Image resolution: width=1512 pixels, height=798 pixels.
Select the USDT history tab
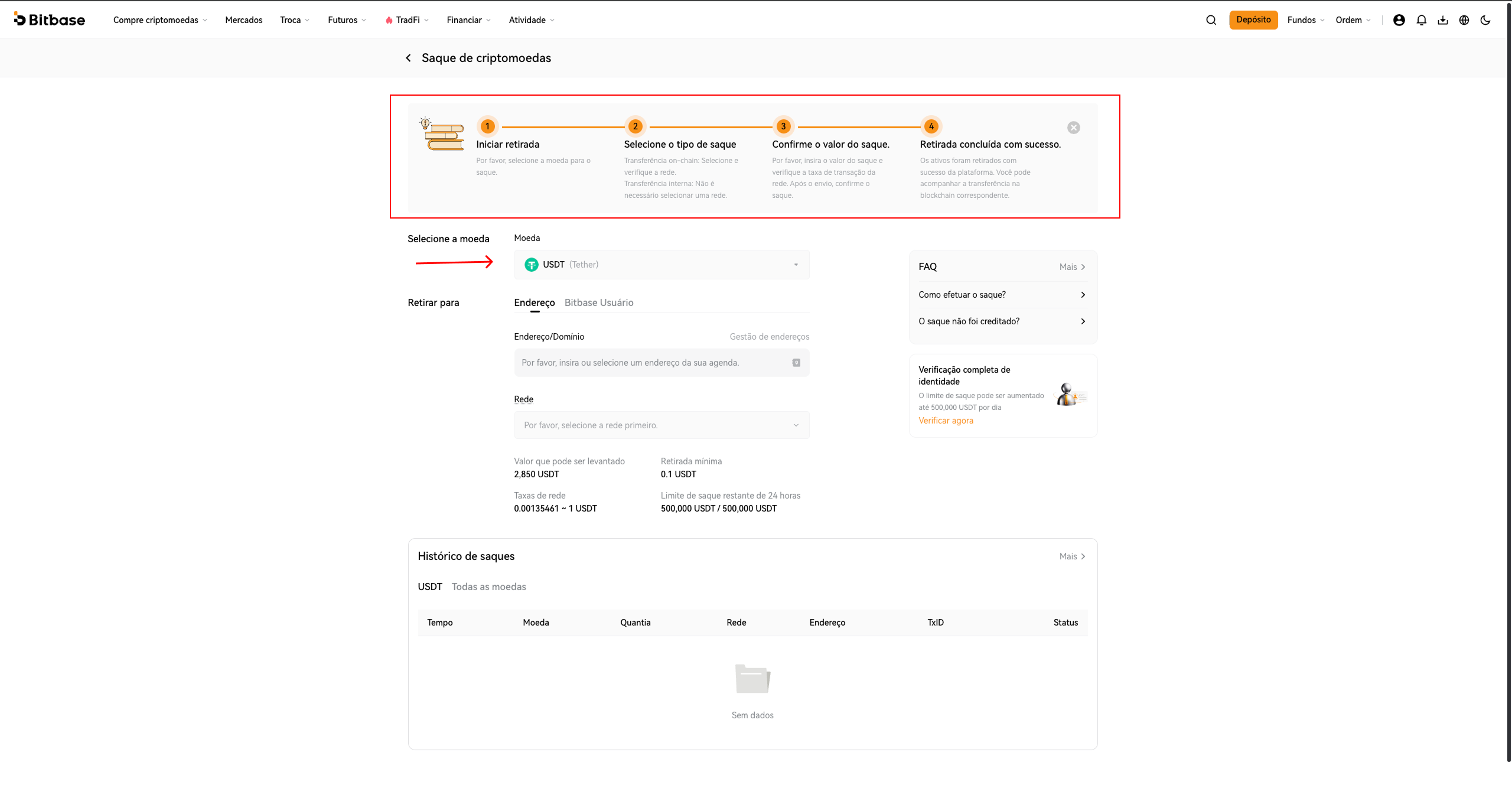pyautogui.click(x=430, y=587)
